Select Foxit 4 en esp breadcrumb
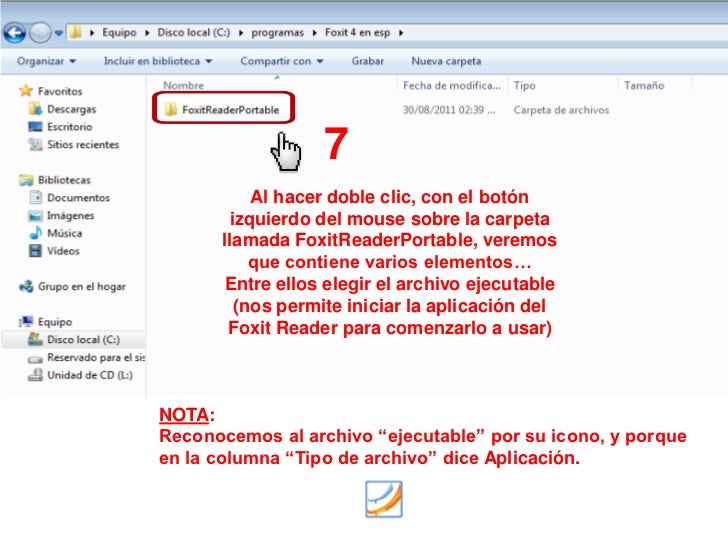 pyautogui.click(x=357, y=32)
